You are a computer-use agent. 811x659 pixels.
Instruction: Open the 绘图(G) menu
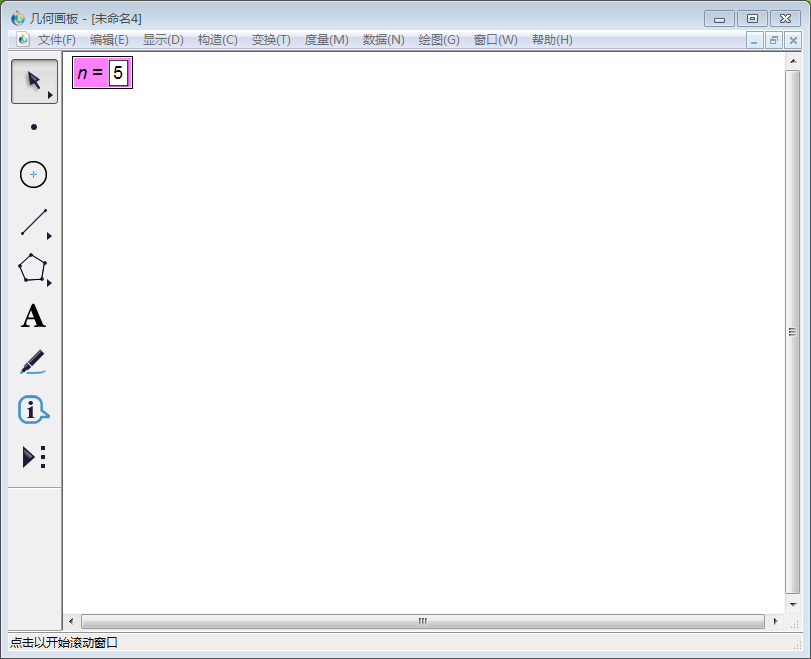439,40
